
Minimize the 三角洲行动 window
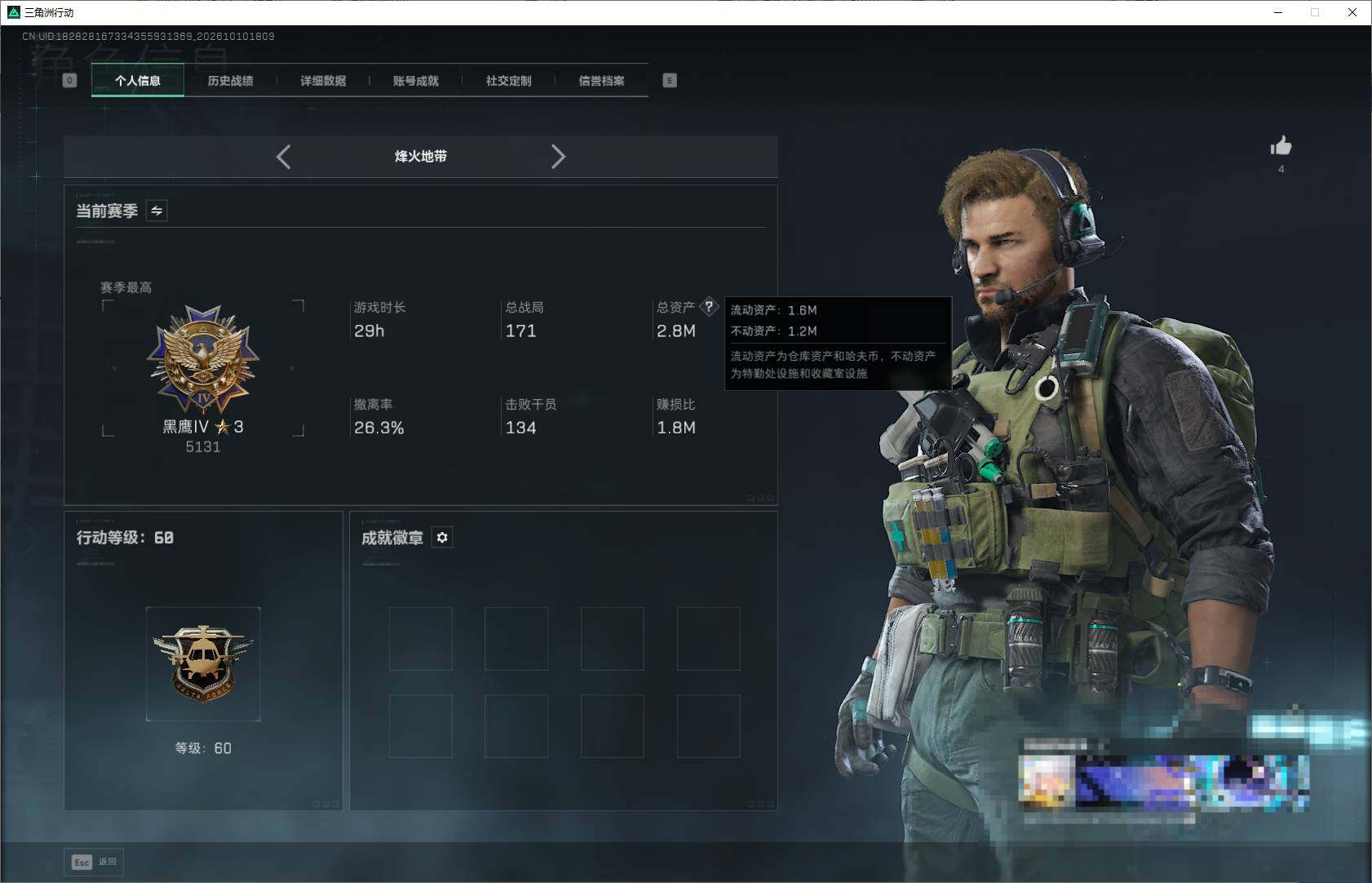tap(1278, 12)
